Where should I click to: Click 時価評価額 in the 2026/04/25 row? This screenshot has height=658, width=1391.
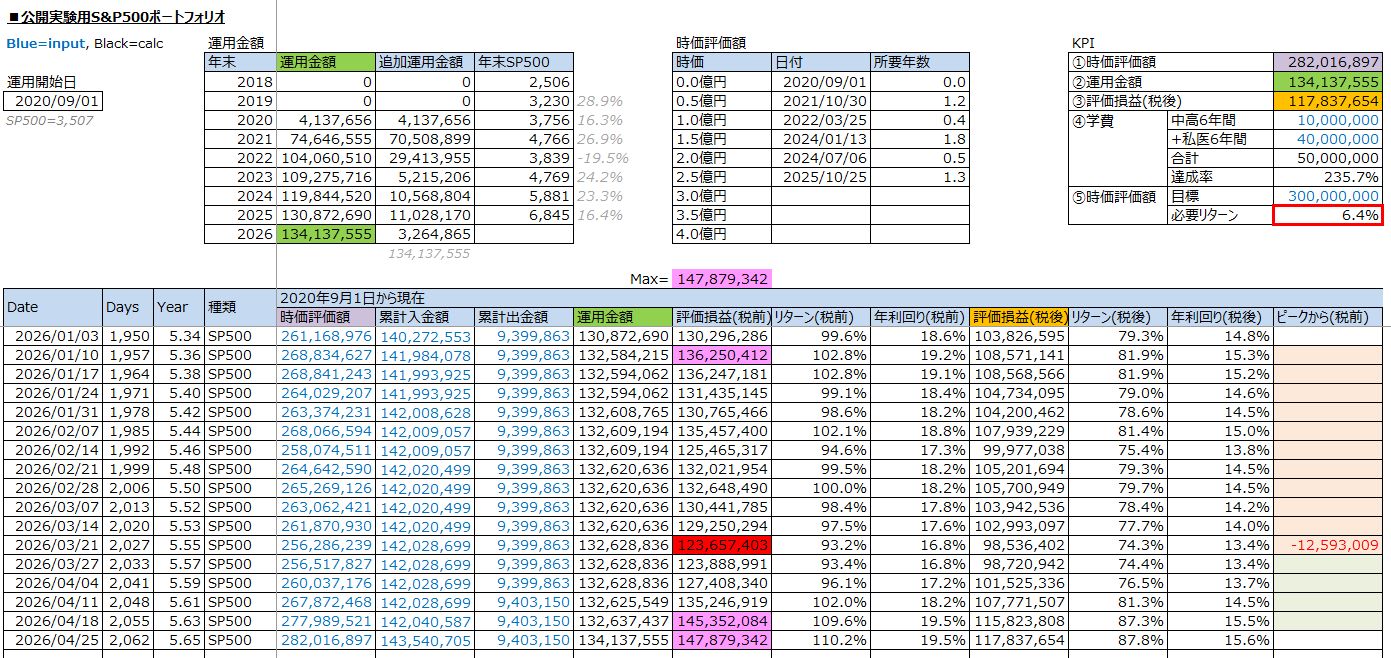325,640
